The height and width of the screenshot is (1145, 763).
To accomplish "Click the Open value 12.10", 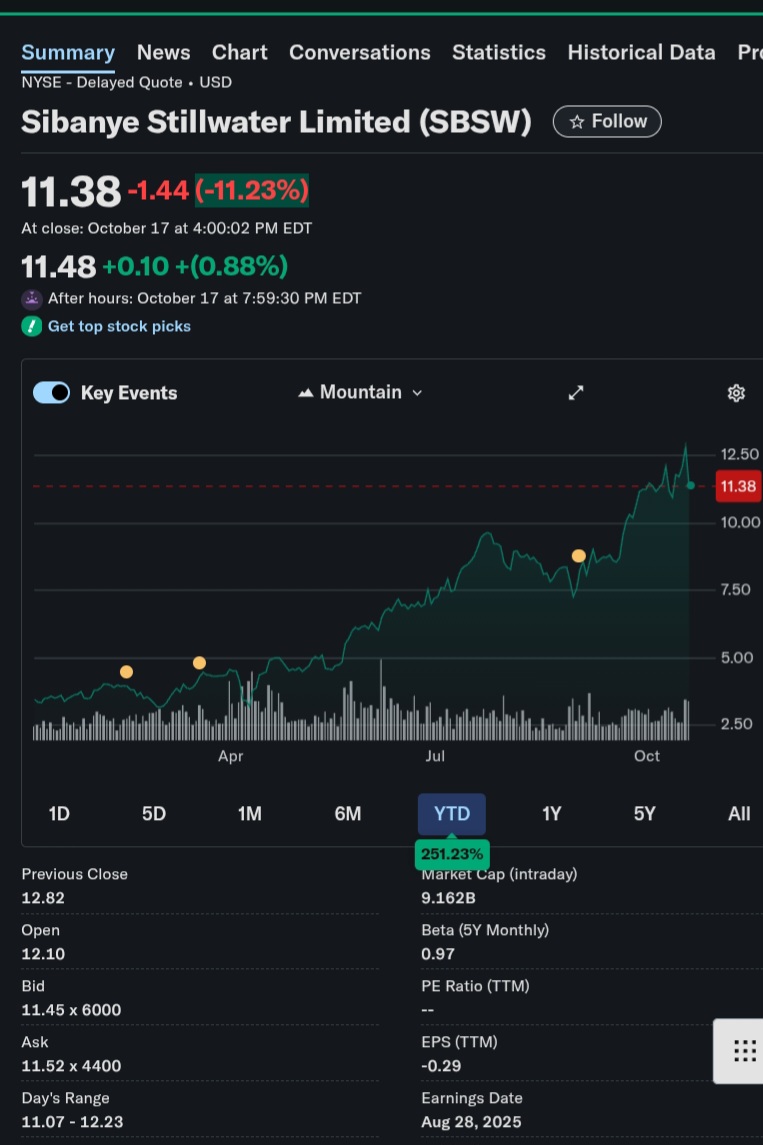I will [x=43, y=954].
